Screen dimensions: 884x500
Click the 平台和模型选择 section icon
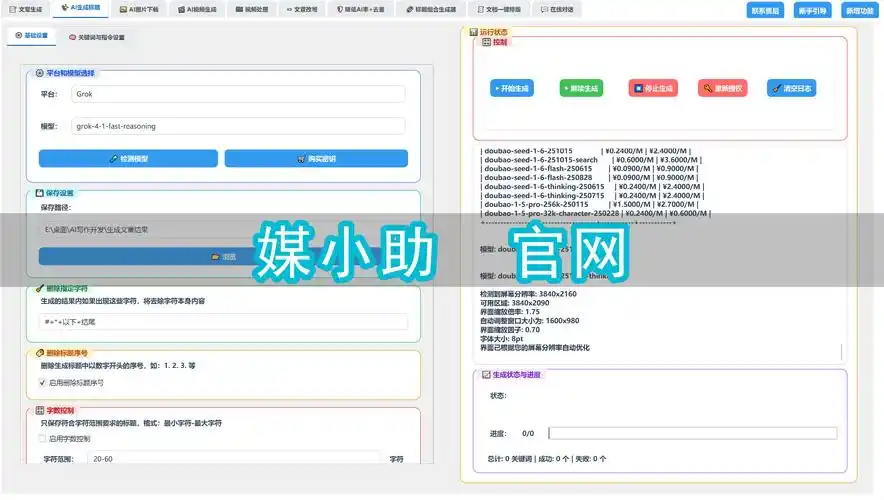(x=39, y=73)
